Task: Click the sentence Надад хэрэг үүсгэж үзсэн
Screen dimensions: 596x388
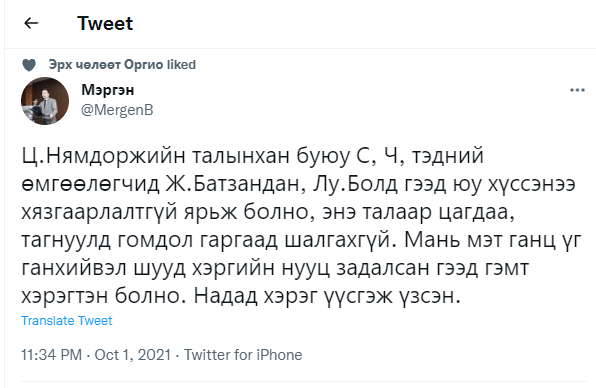Action: coord(327,296)
